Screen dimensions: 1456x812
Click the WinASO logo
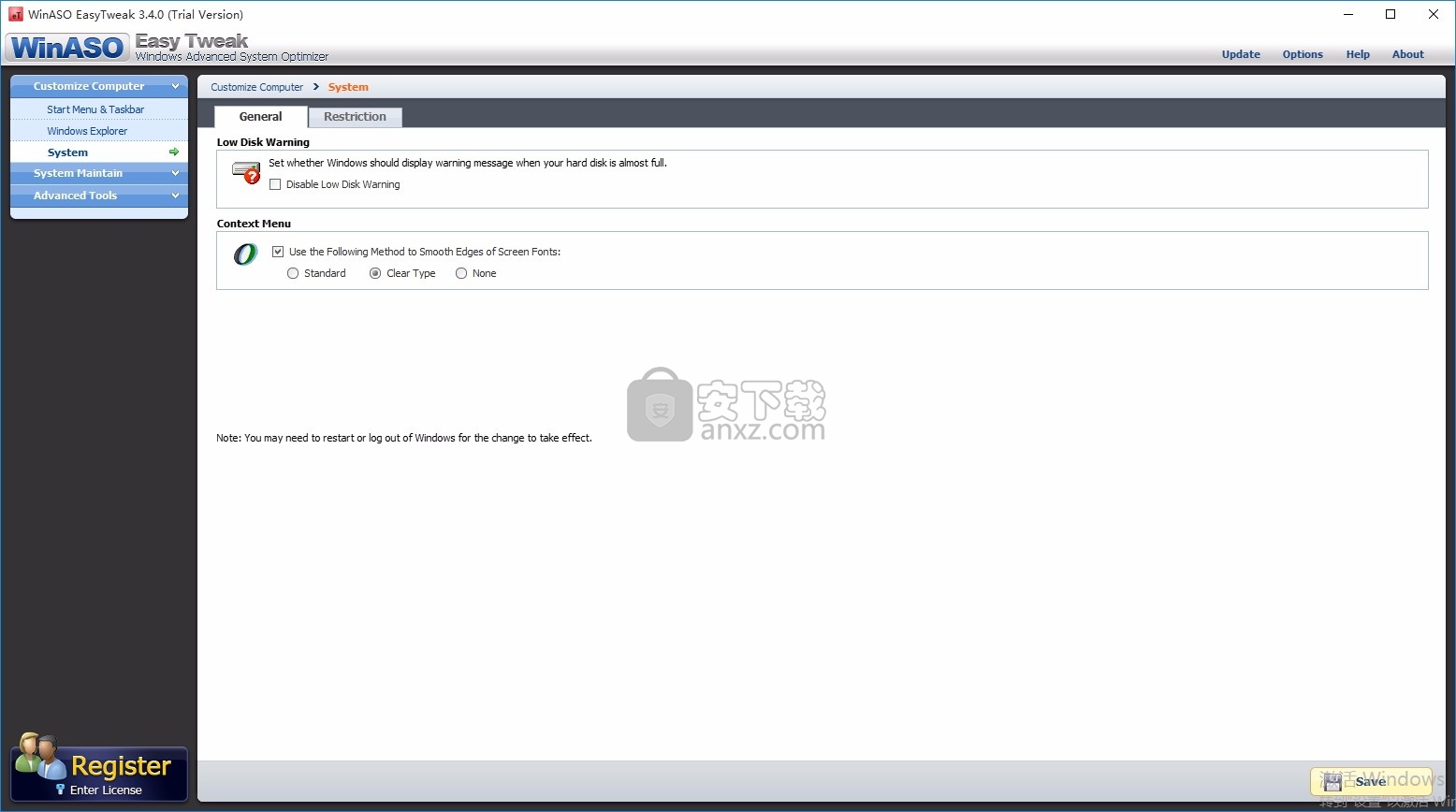(66, 47)
